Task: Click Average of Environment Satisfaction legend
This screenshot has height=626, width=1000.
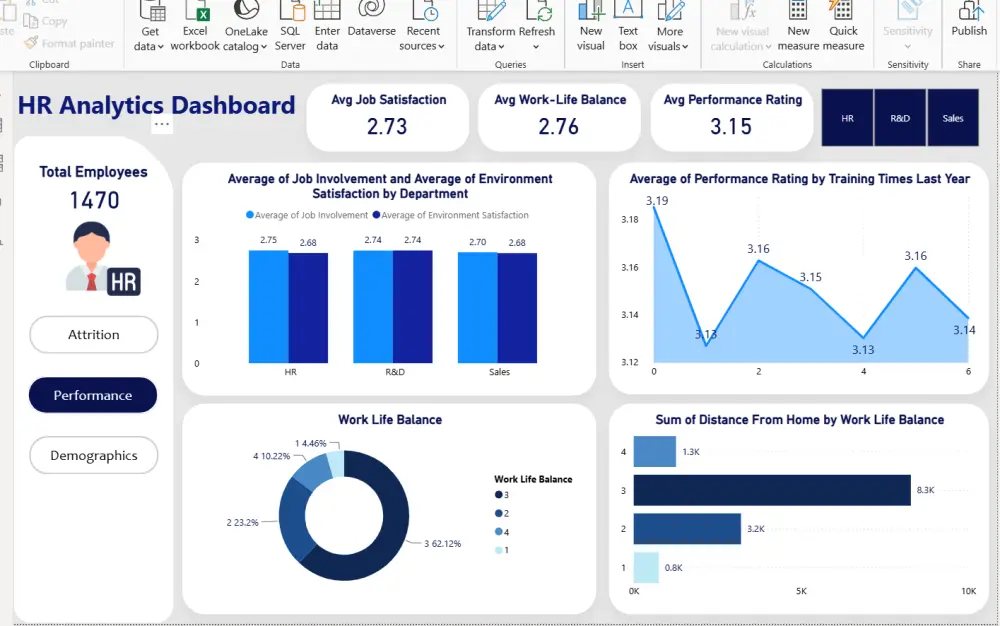Action: pos(450,215)
